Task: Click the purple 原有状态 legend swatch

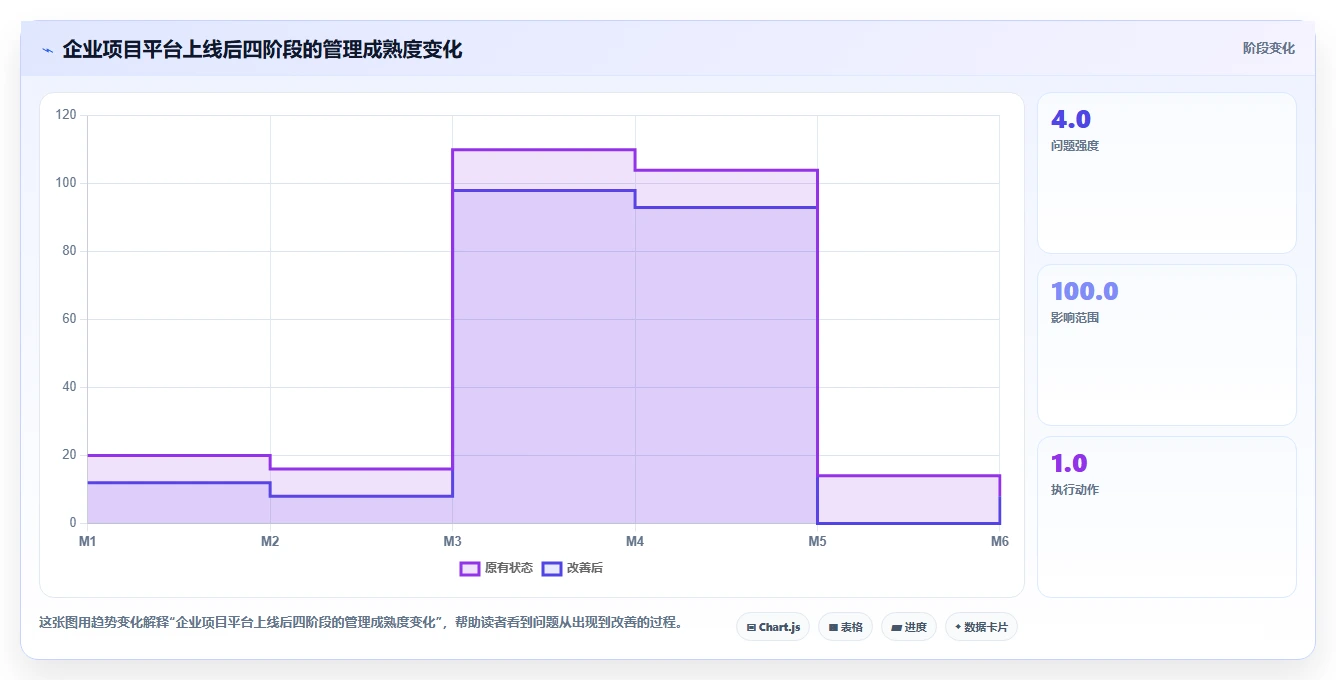Action: point(470,568)
